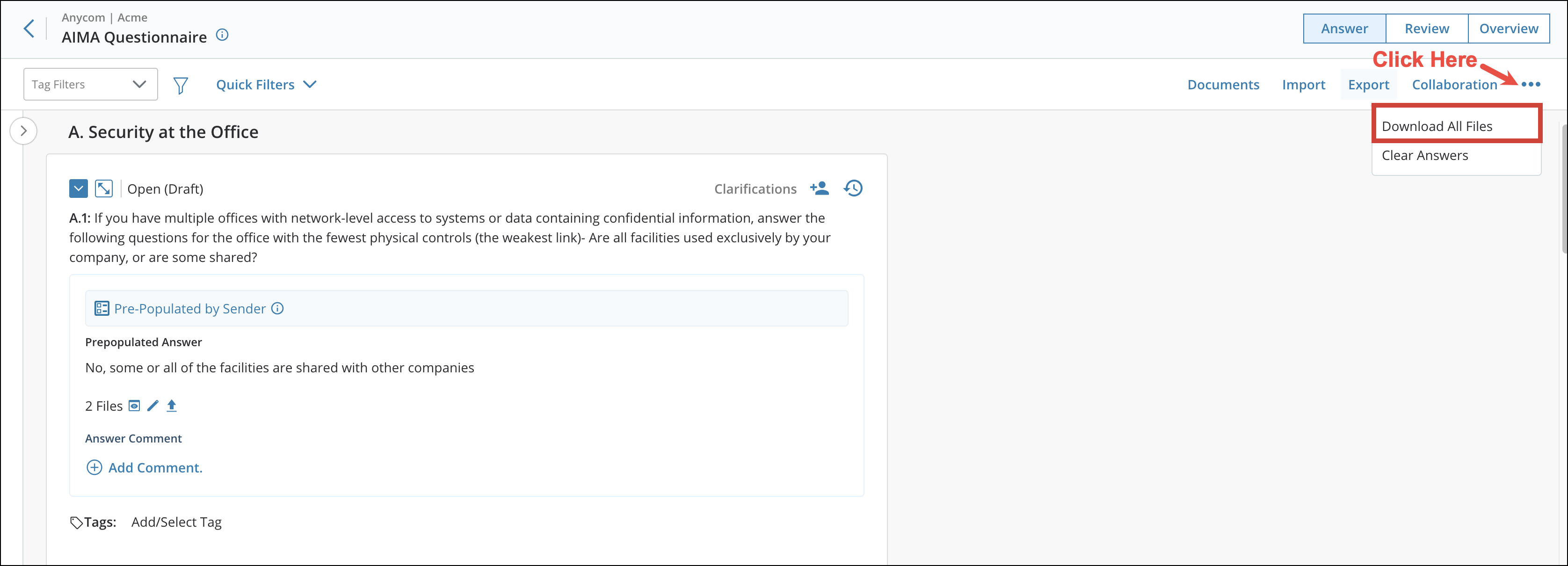Choose Download All Files option

1438,126
